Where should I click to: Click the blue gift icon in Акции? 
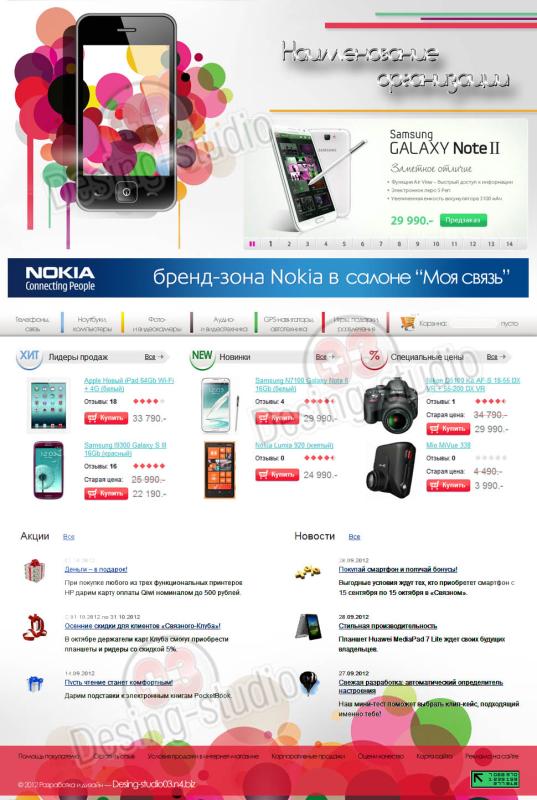35,683
